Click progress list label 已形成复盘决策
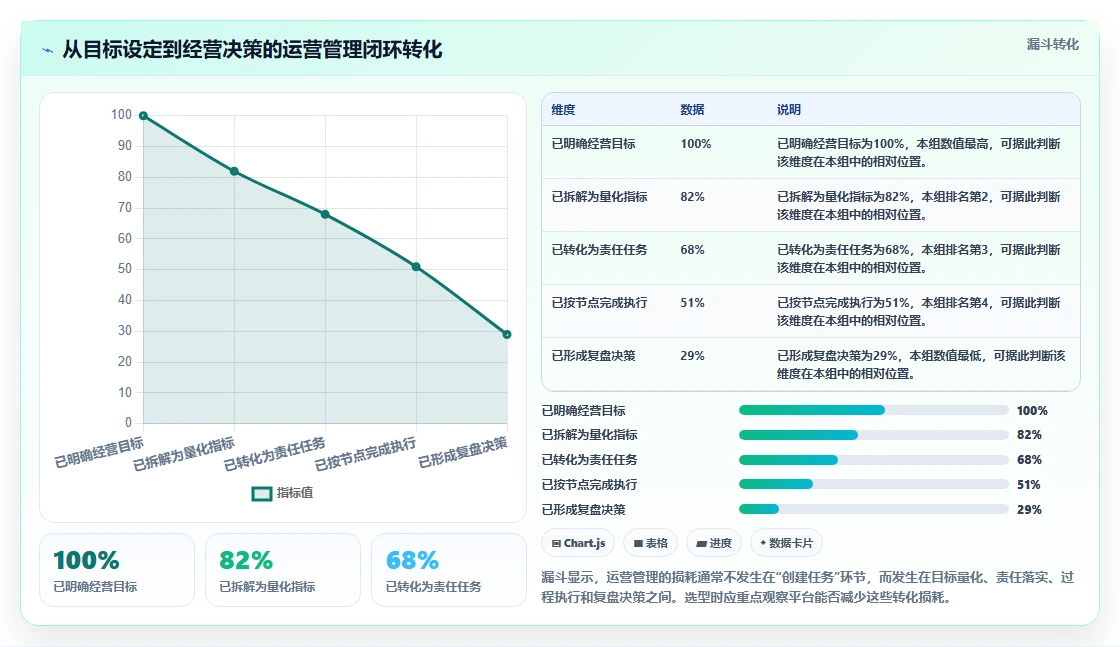The width and height of the screenshot is (1120, 647). pyautogui.click(x=584, y=509)
